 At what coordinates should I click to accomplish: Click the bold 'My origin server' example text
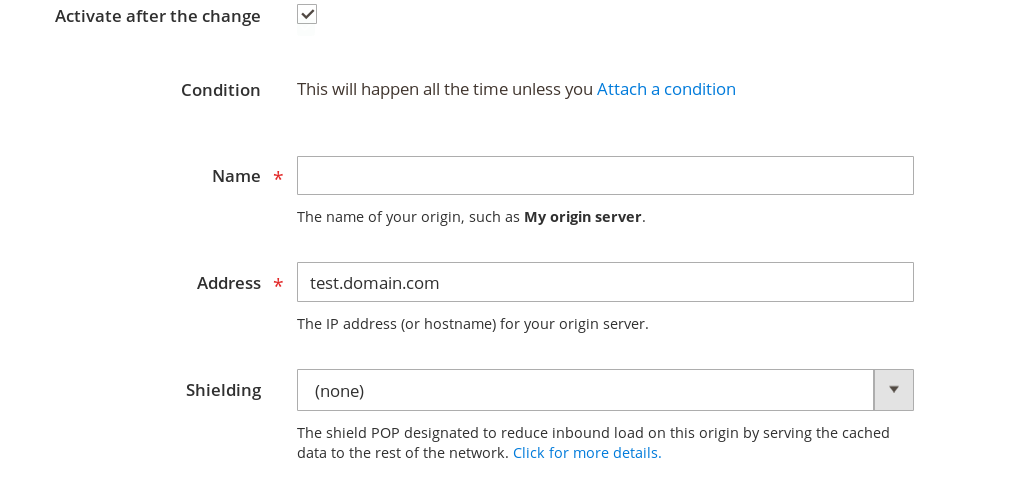582,216
